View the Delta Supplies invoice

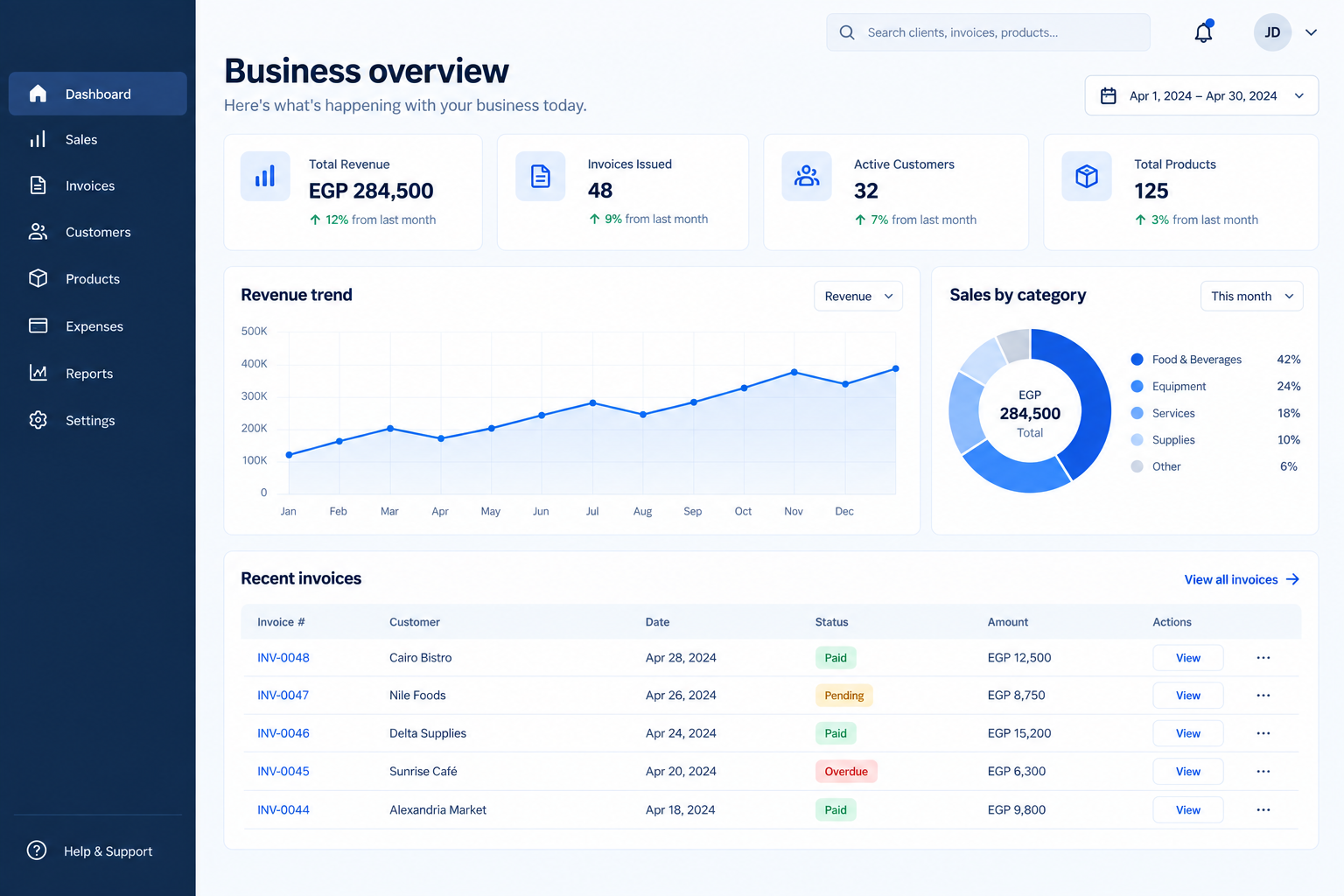[x=1187, y=733]
